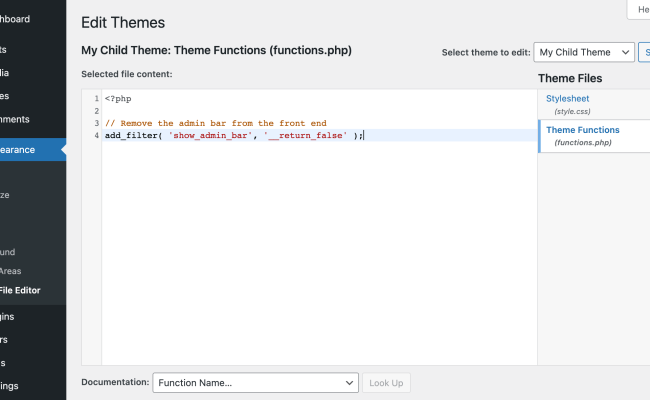Open the Function Name documentation dropdown
This screenshot has height=400, width=650.
point(255,383)
